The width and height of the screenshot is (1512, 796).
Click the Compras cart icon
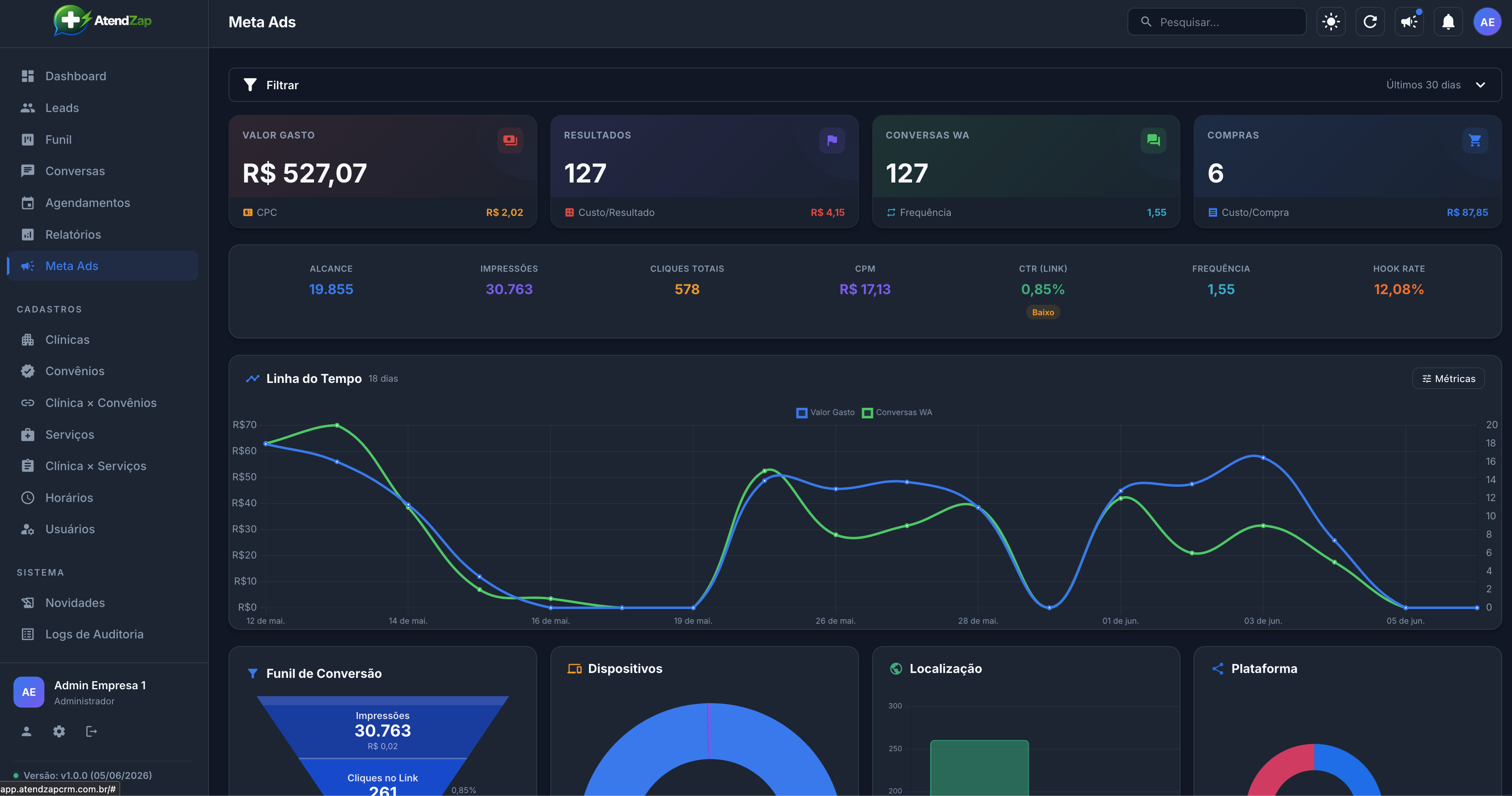coord(1475,140)
